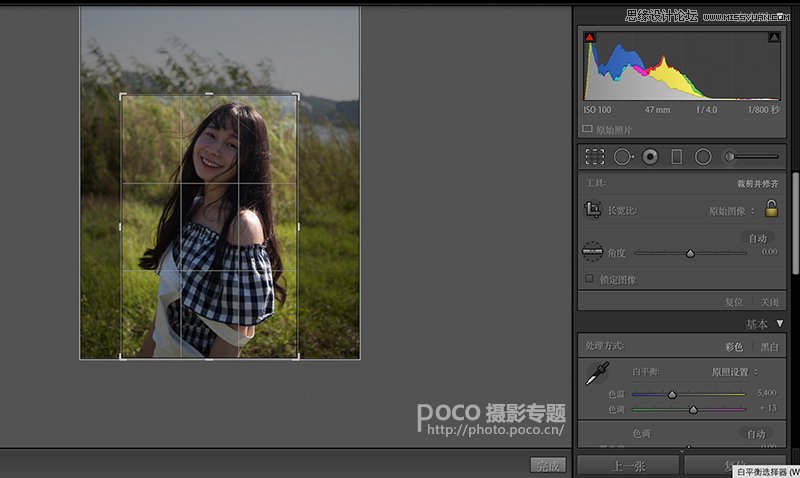Click the 1/800 秒 shutter text
This screenshot has width=800, height=478.
[764, 110]
